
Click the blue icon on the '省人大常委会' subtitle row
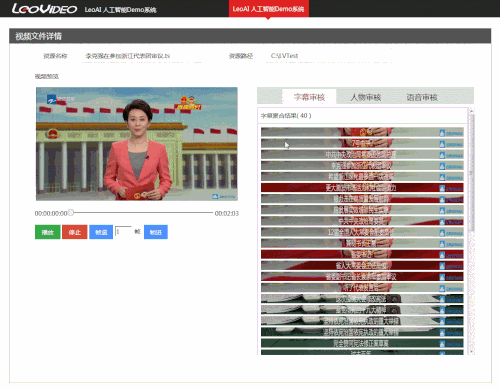[x=442, y=266]
